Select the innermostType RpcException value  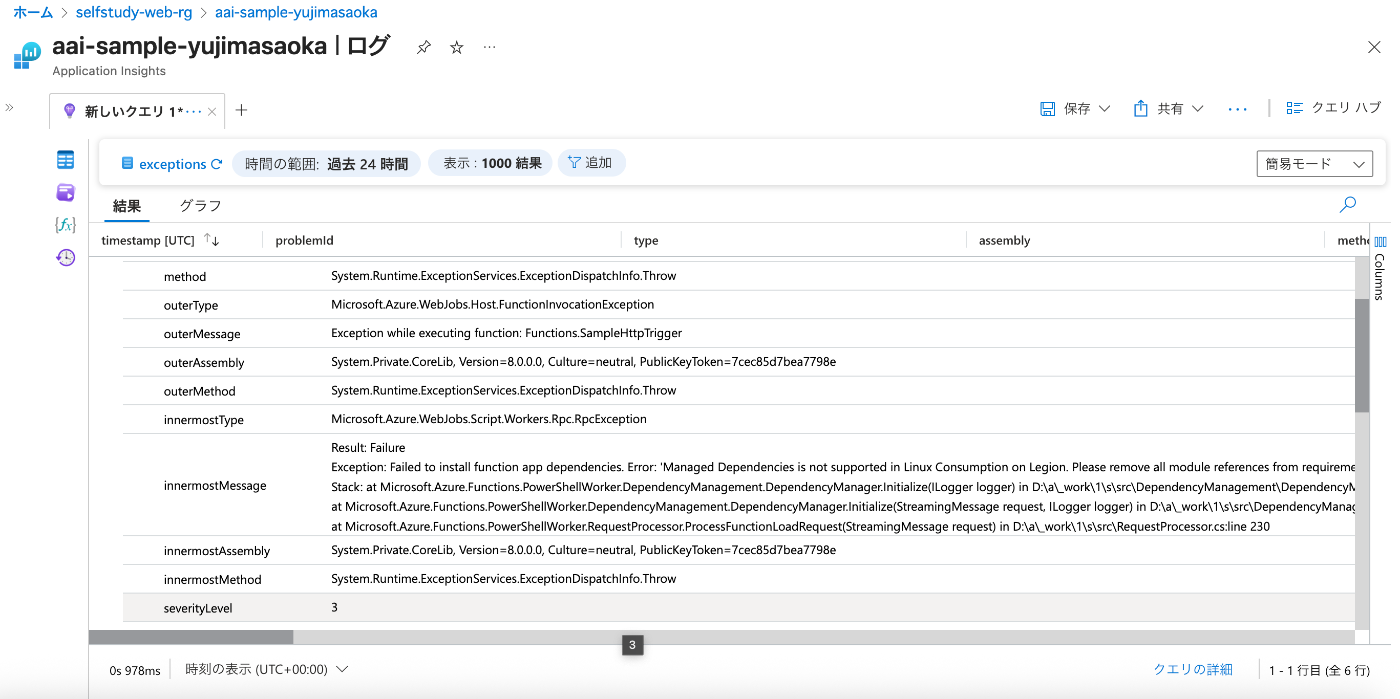(489, 419)
